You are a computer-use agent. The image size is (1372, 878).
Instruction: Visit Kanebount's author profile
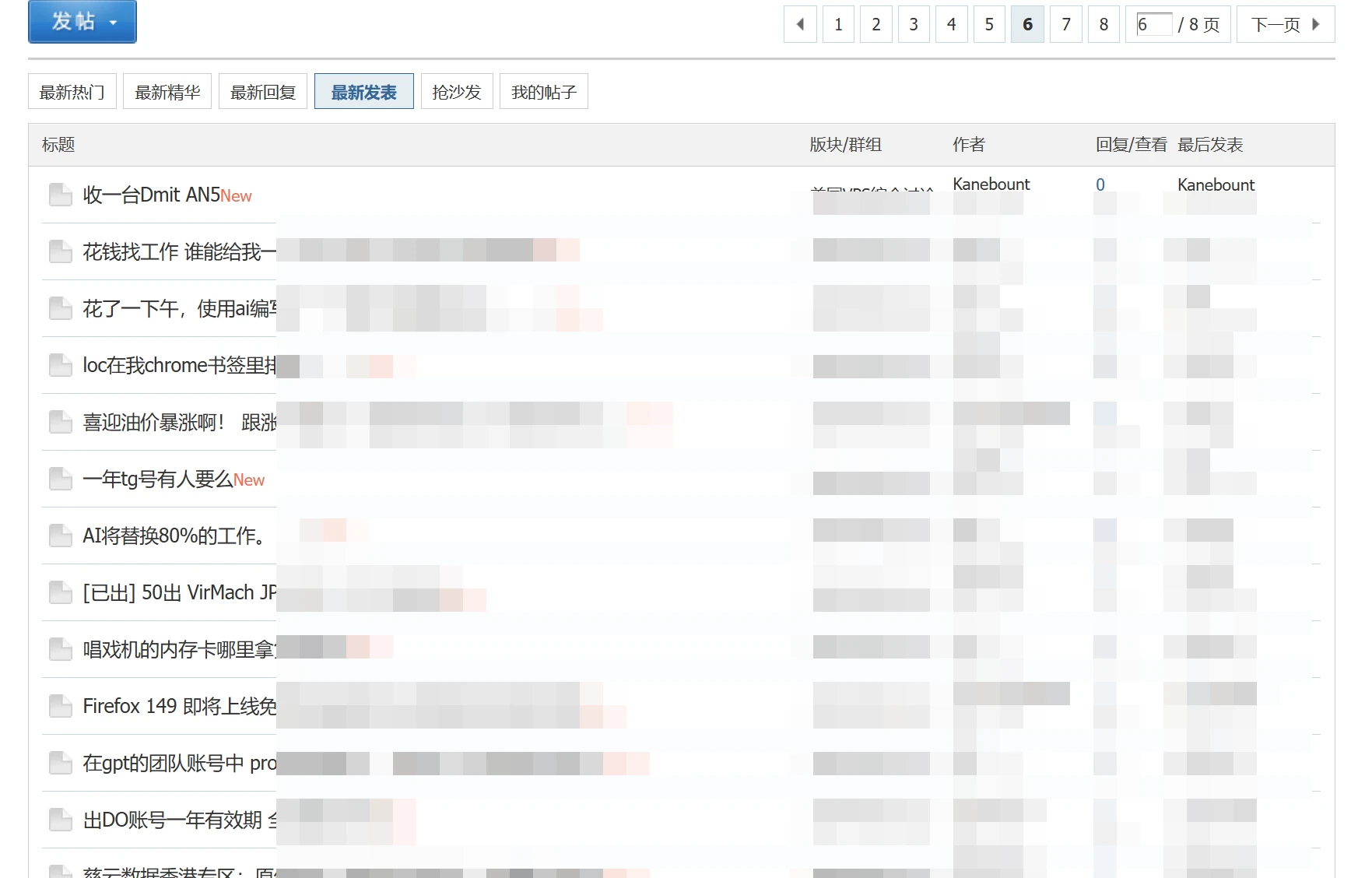tap(991, 184)
